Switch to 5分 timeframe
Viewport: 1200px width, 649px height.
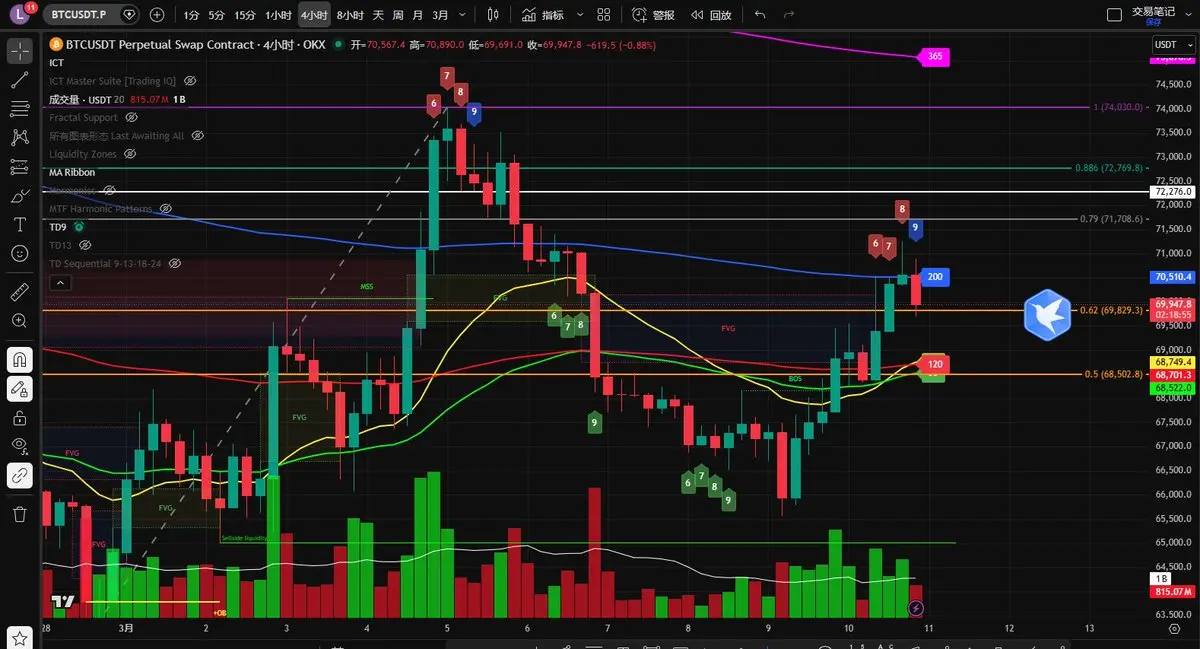coord(216,15)
